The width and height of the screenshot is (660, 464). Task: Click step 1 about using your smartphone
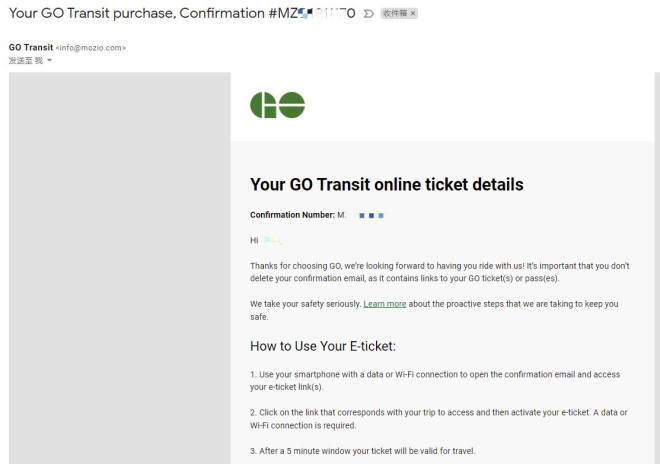435,381
